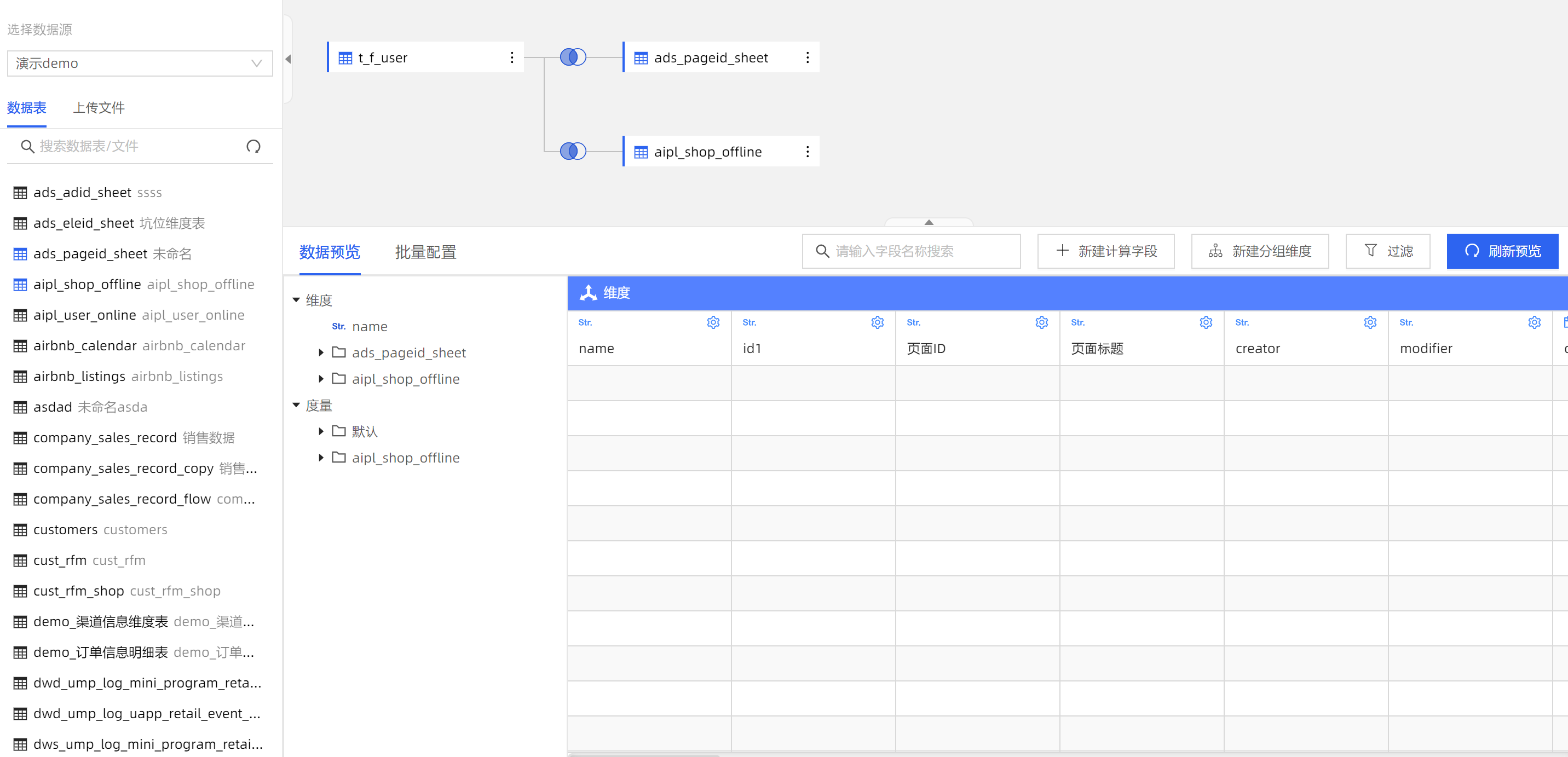Expand the 默认 folder under 度量
The image size is (1568, 757).
[321, 431]
